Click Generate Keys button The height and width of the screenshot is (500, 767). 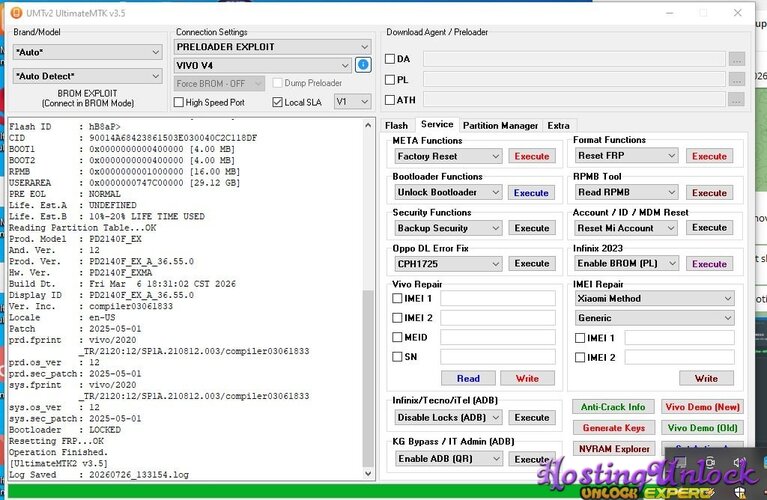[x=613, y=428]
